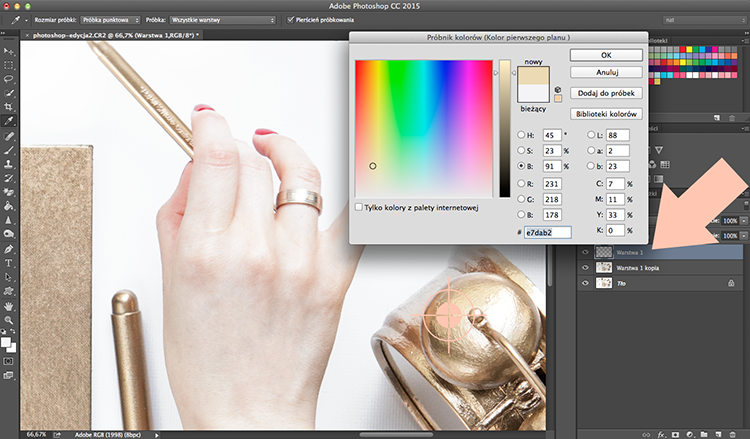Image resolution: width=750 pixels, height=439 pixels.
Task: Create new adjustment layer icon
Action: click(x=689, y=435)
